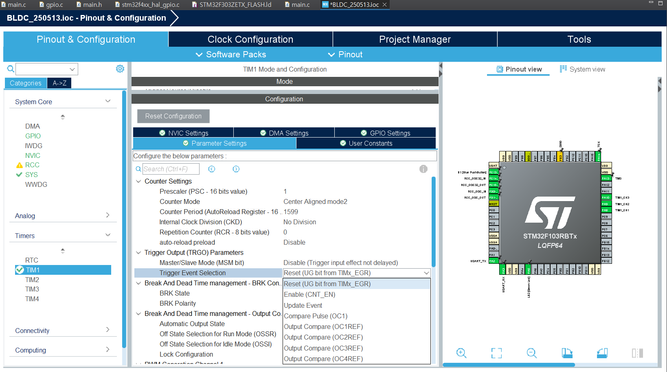
Task: Open the NVIC Settings tab
Action: pos(183,133)
